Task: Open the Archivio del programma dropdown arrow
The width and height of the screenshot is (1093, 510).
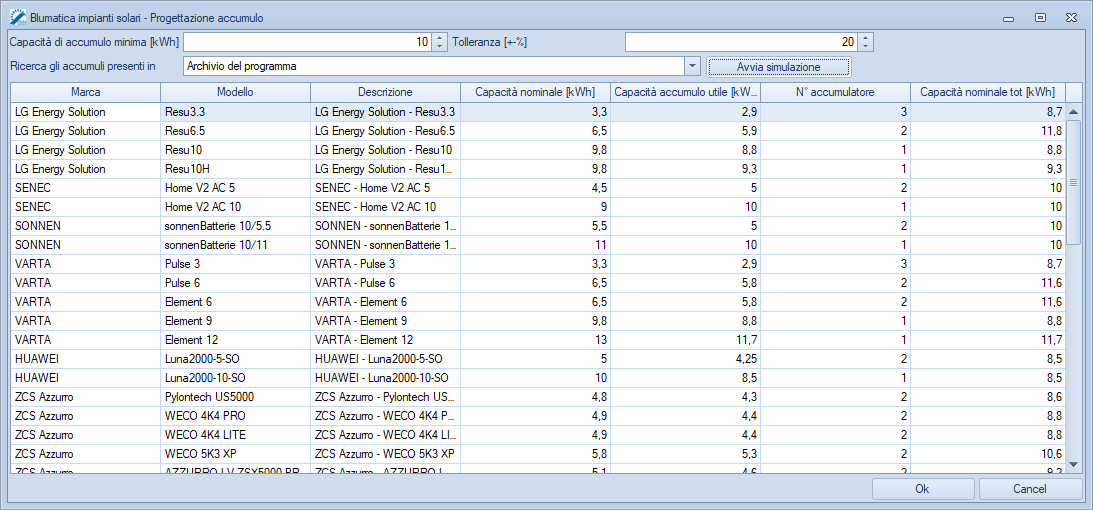Action: click(x=692, y=66)
